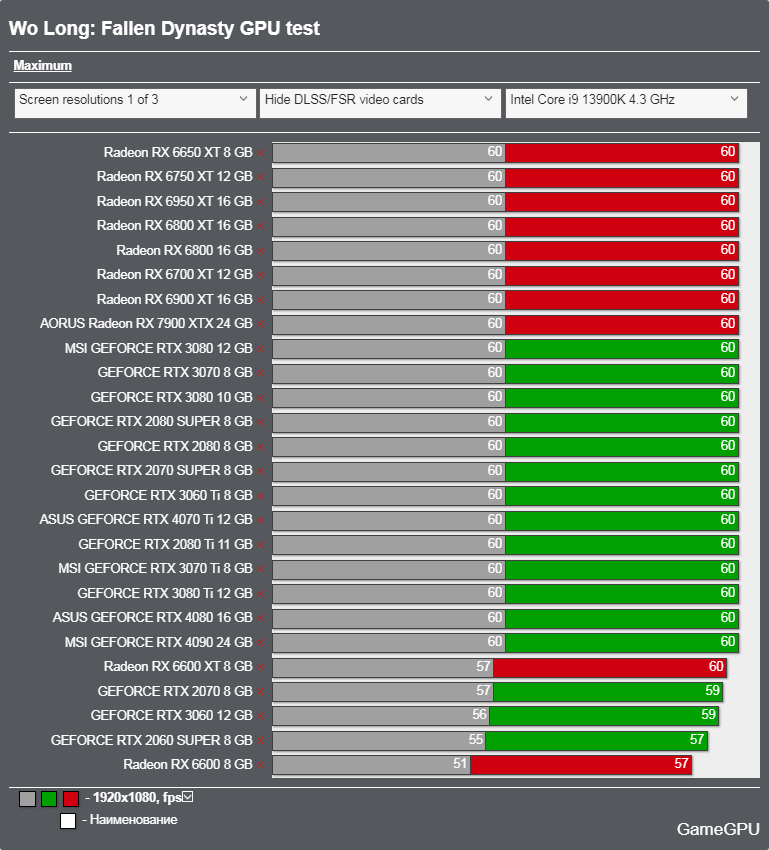Image resolution: width=769 pixels, height=850 pixels.
Task: Click the green legend color swatch
Action: tap(49, 799)
